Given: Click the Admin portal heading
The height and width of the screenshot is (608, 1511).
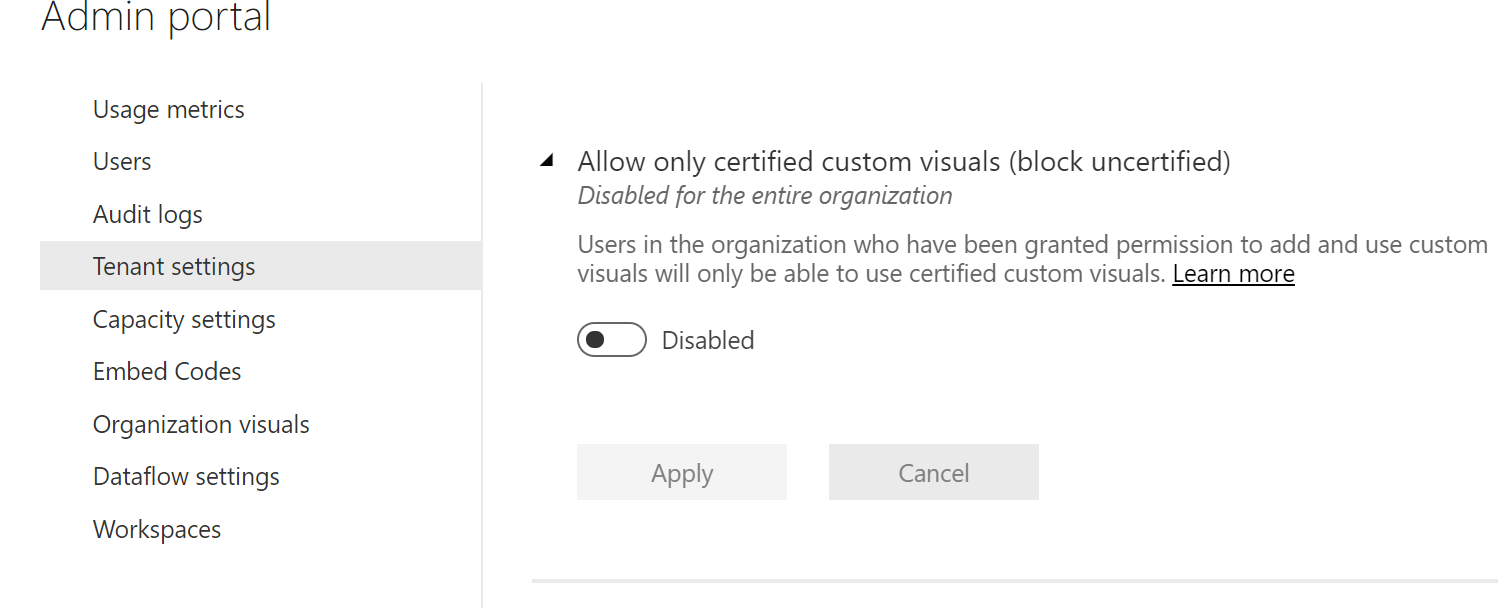Looking at the screenshot, I should point(156,17).
